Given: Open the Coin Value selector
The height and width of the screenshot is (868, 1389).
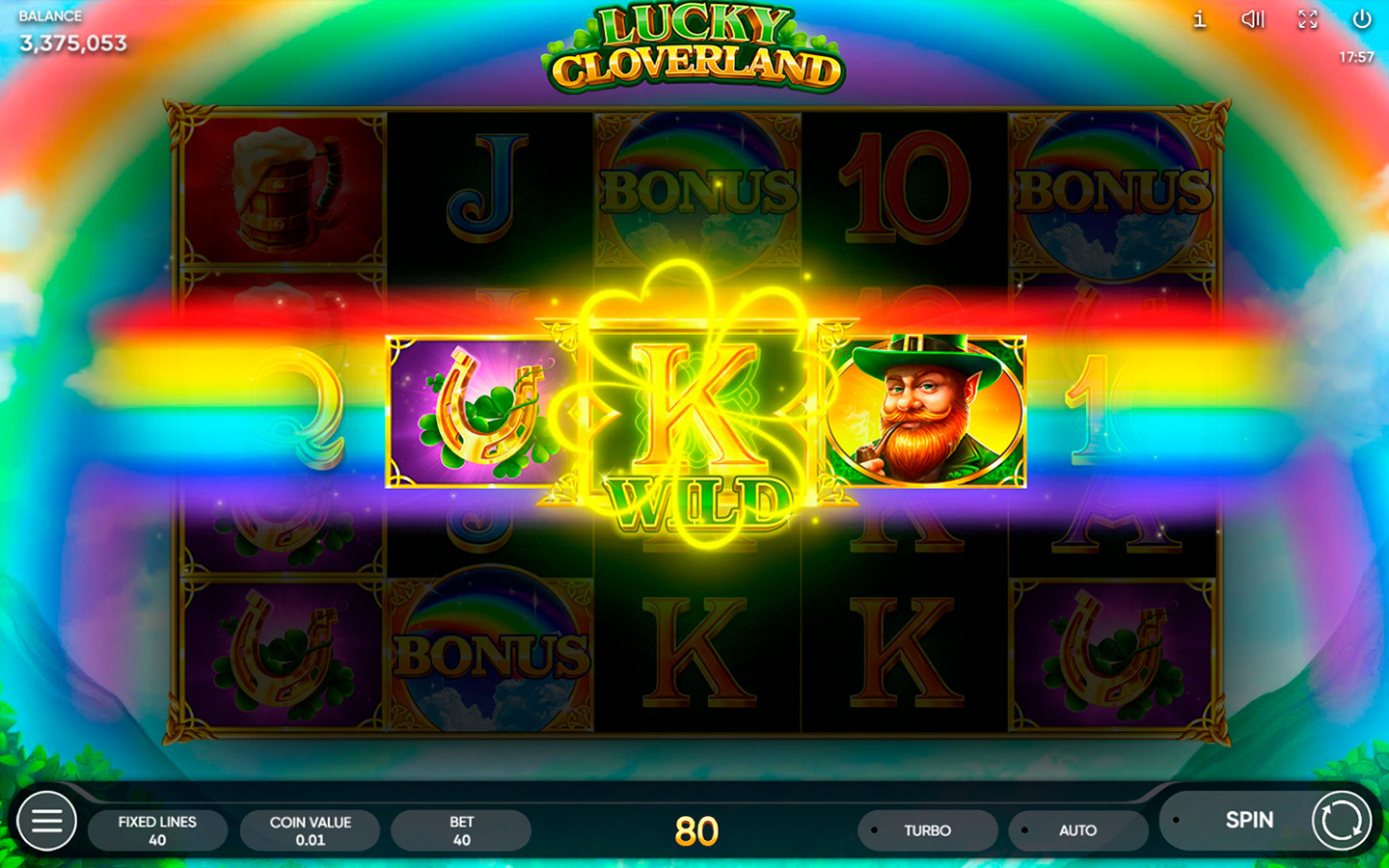Looking at the screenshot, I should pos(310,830).
